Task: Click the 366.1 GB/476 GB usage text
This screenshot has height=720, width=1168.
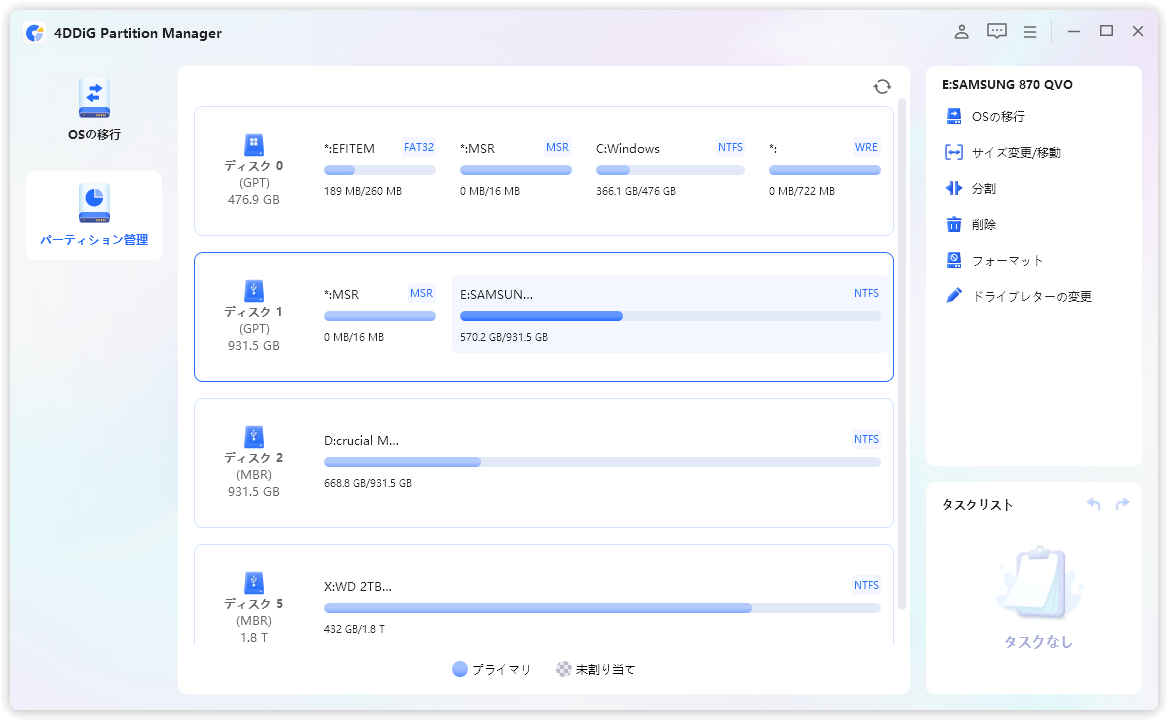Action: tap(635, 191)
